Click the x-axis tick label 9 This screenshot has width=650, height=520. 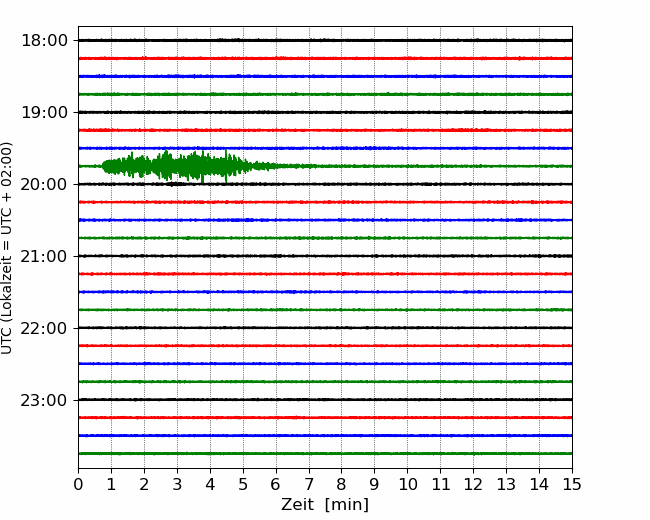point(375,484)
